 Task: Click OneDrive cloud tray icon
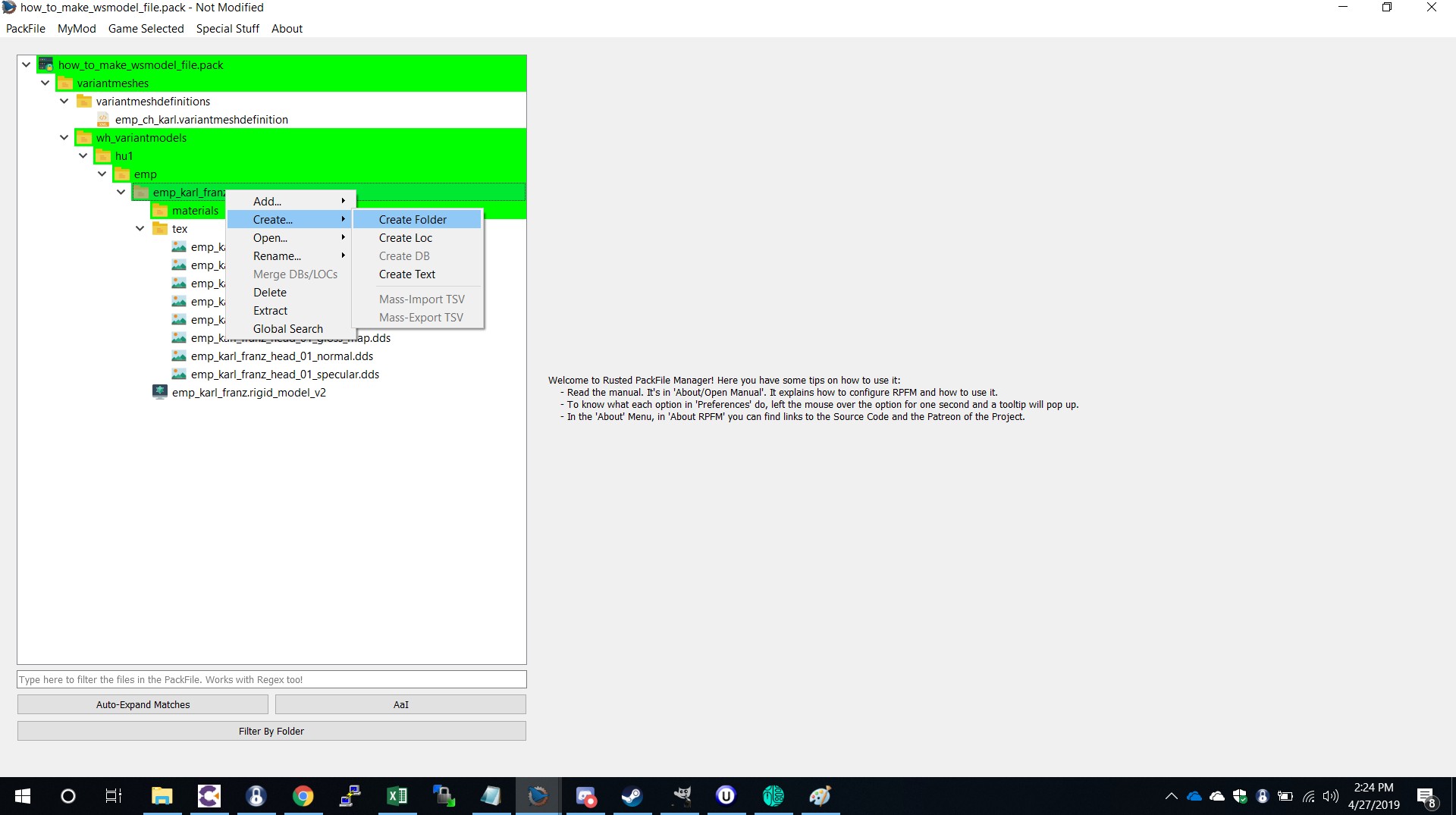click(x=1194, y=796)
